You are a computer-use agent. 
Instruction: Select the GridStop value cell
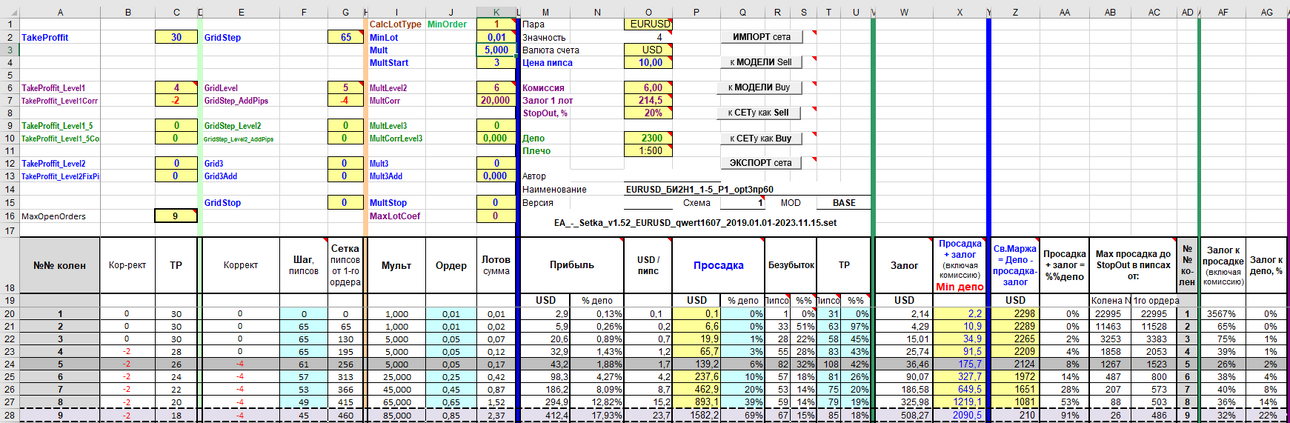[x=345, y=203]
